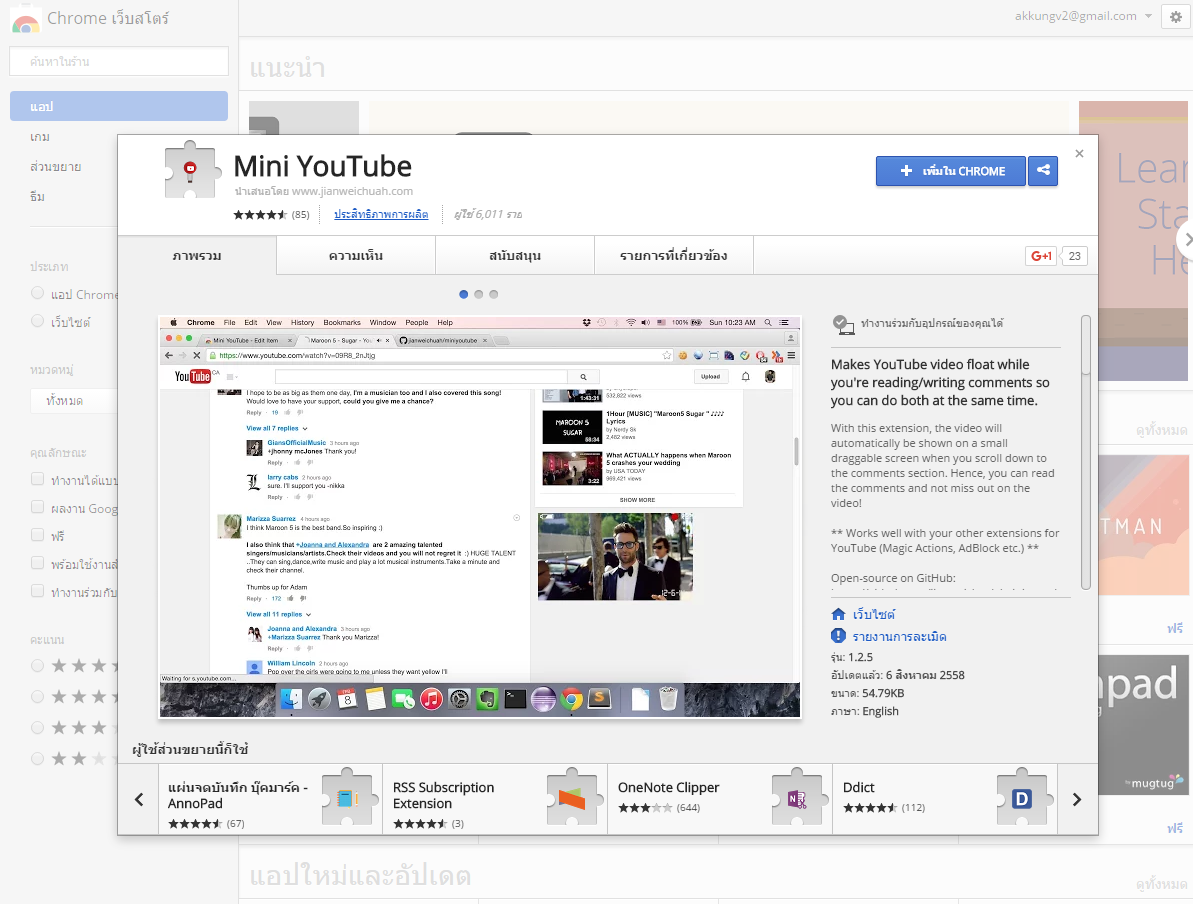Click the www.jianweichuah.com publisher text

pyautogui.click(x=352, y=191)
